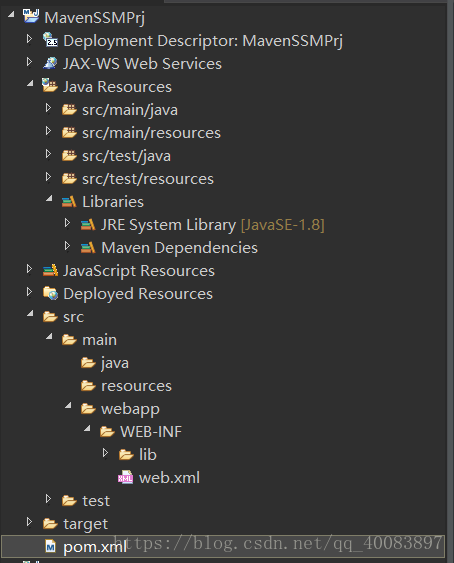Click the JRE System Library icon
Screen dimensions: 454x563
(x=88, y=224)
